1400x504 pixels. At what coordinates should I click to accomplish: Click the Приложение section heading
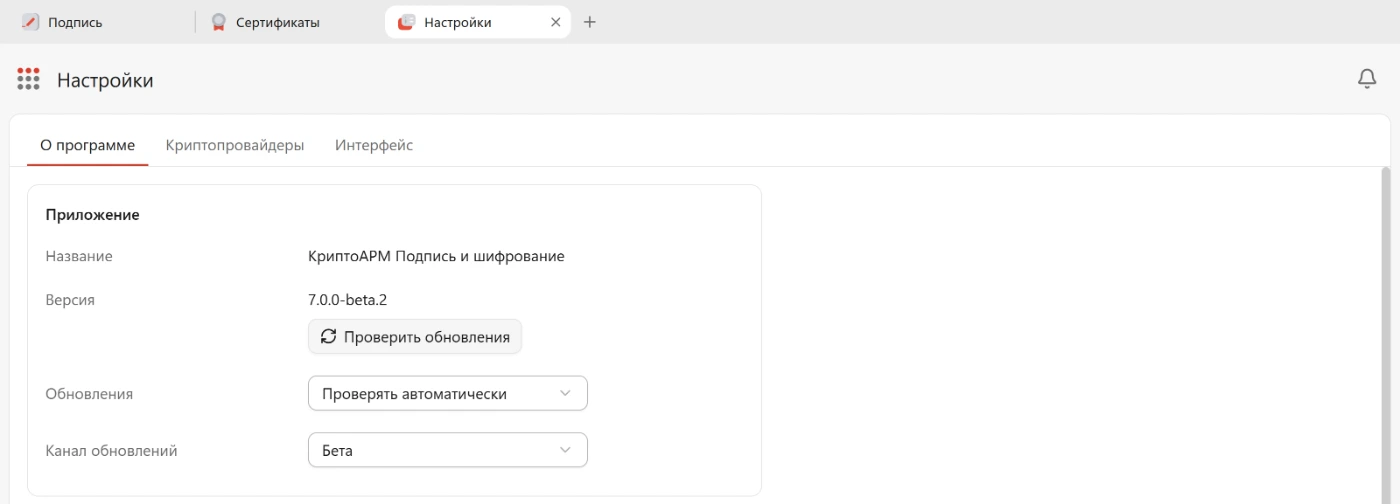[x=92, y=214]
